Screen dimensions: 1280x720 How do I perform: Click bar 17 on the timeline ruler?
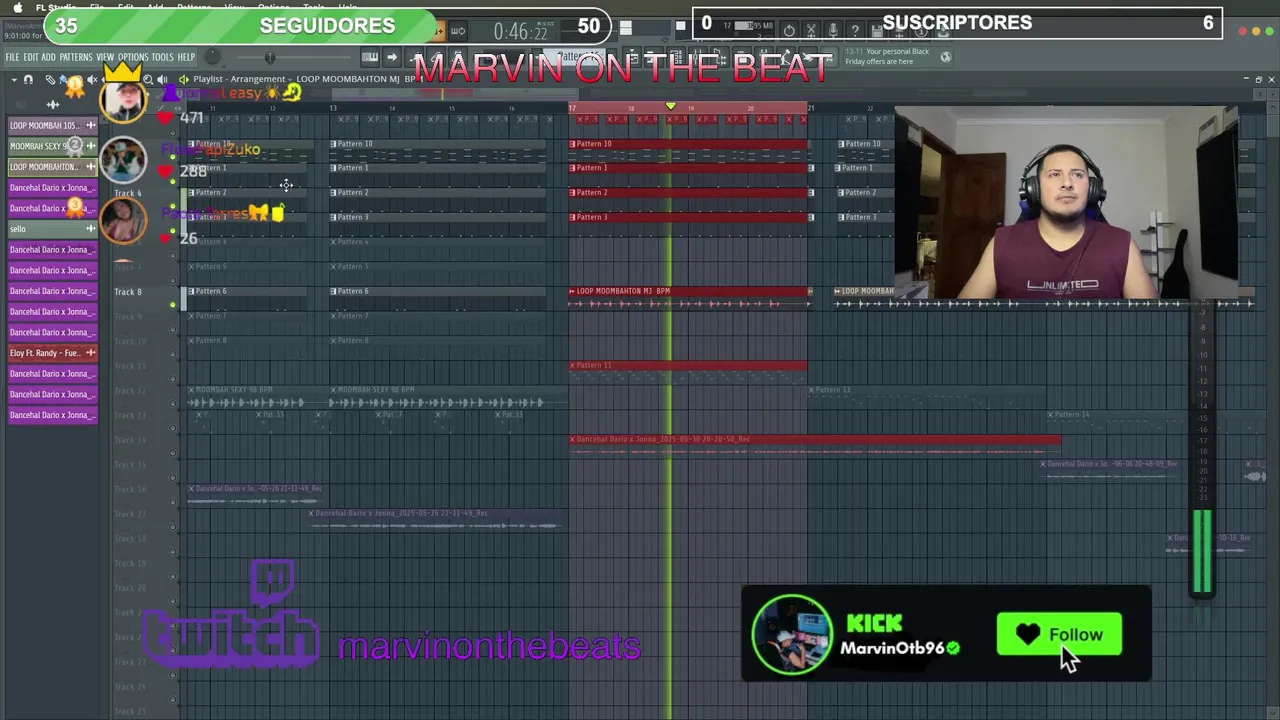coord(573,108)
